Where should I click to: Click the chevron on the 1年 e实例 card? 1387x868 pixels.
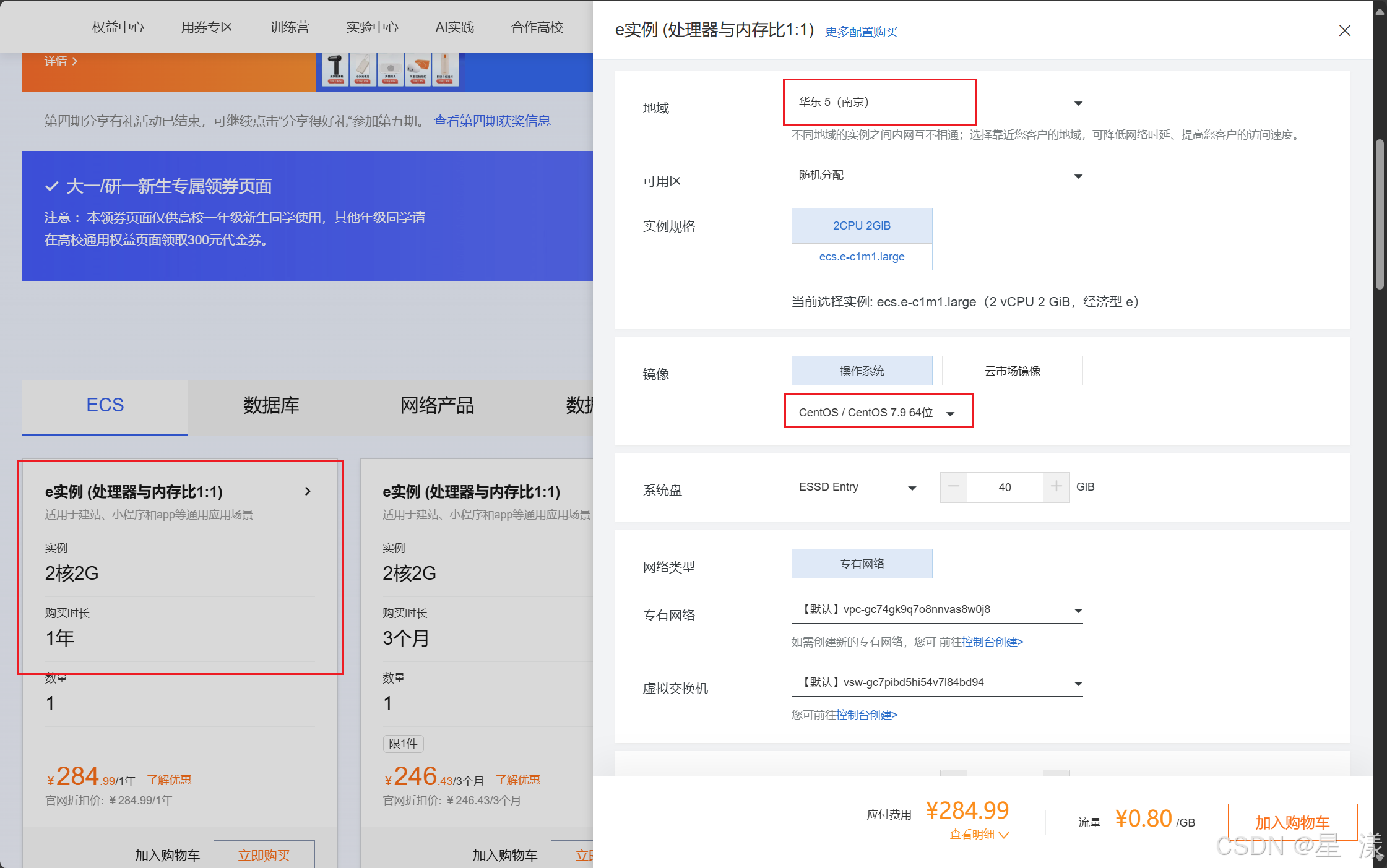308,491
